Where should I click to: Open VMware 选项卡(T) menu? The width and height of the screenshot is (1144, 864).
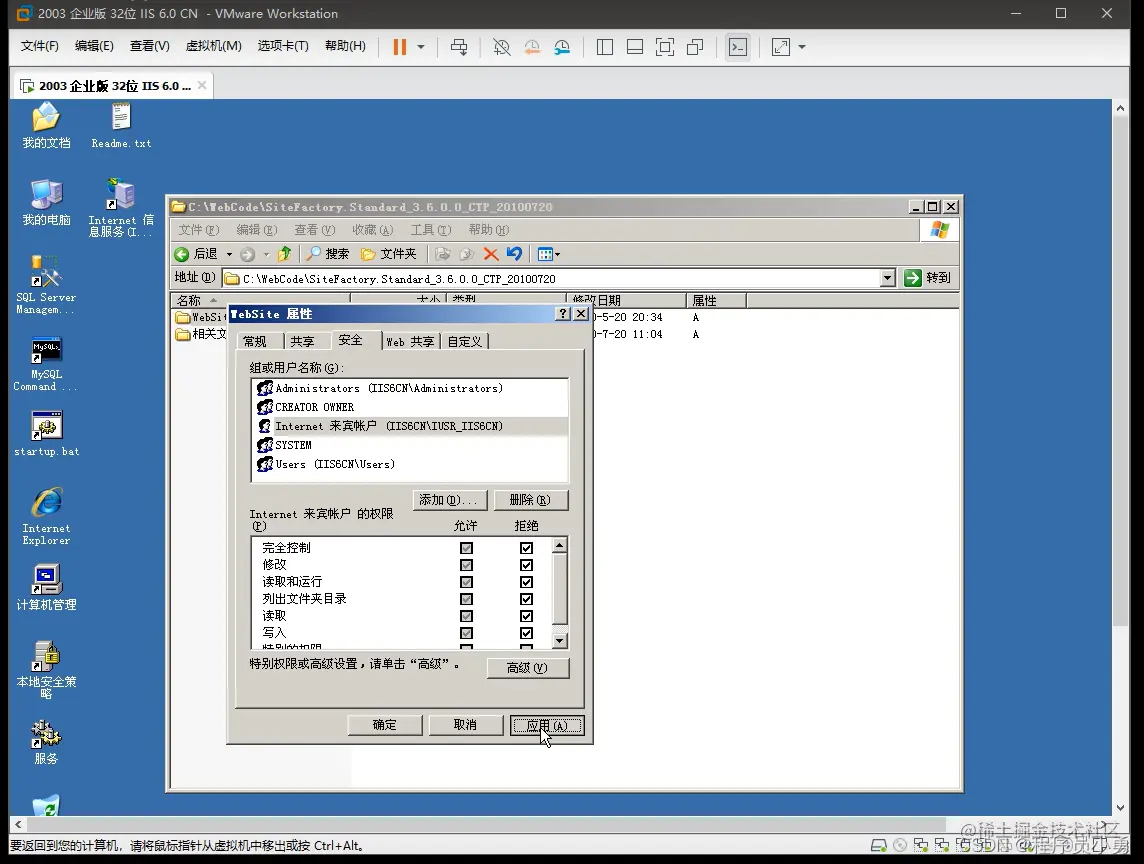pyautogui.click(x=283, y=45)
